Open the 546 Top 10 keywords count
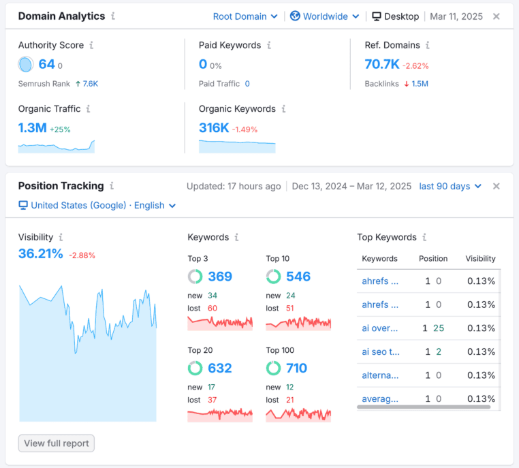519x468 pixels. click(298, 277)
